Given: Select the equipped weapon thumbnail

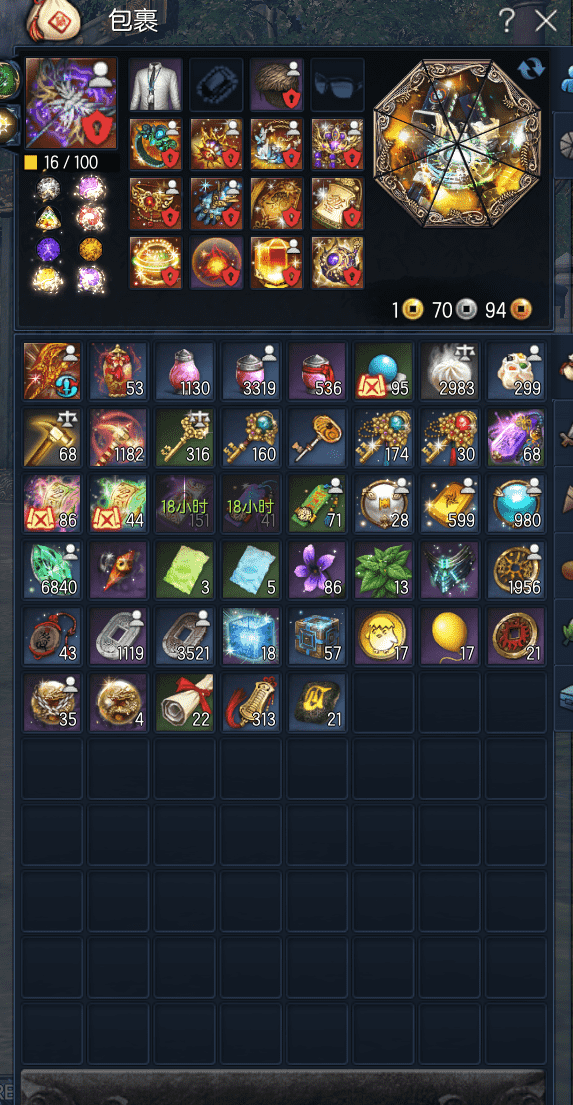Looking at the screenshot, I should (71, 103).
